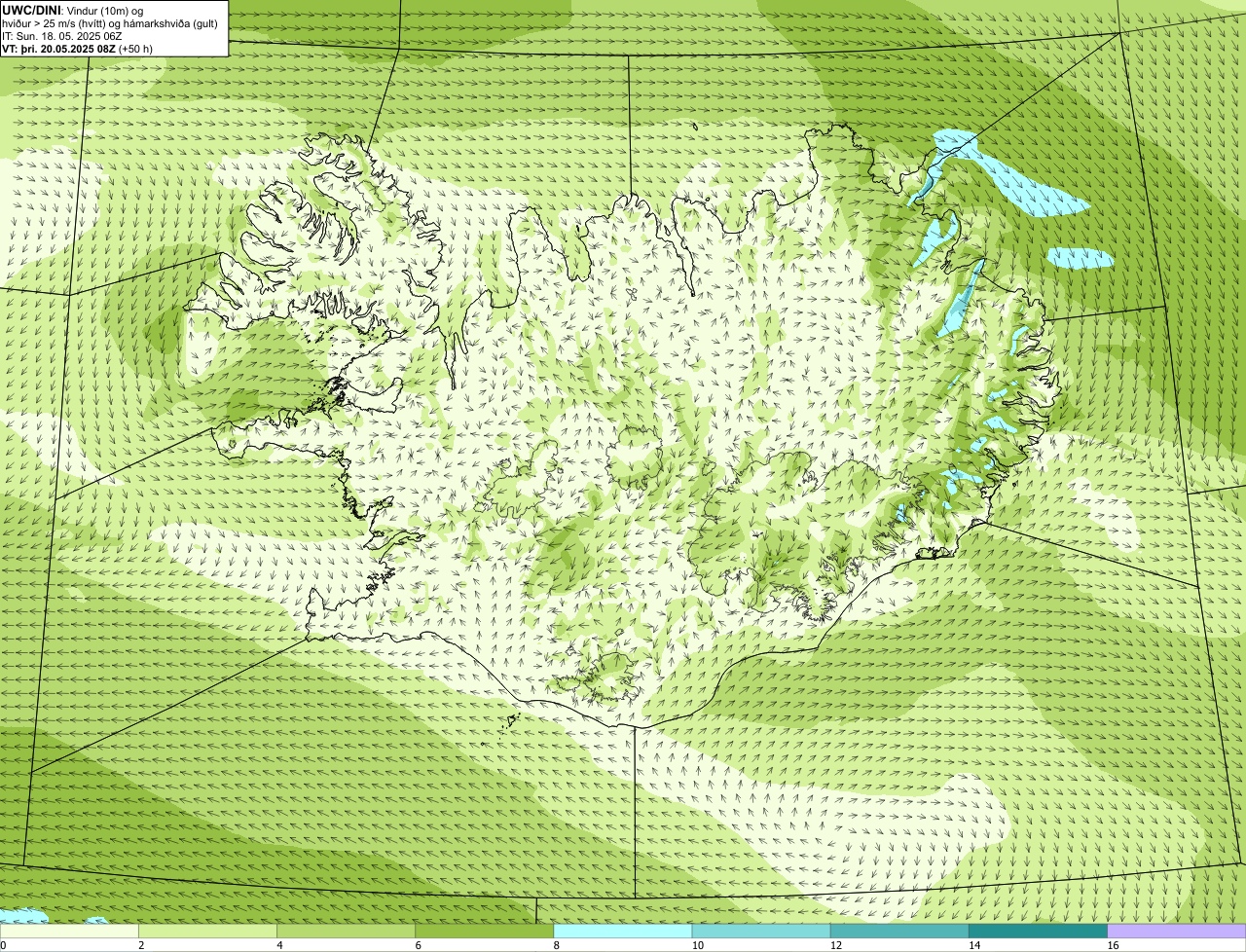Click the "UWC/DINI: Vindur (10m) og" title line

tap(73, 10)
